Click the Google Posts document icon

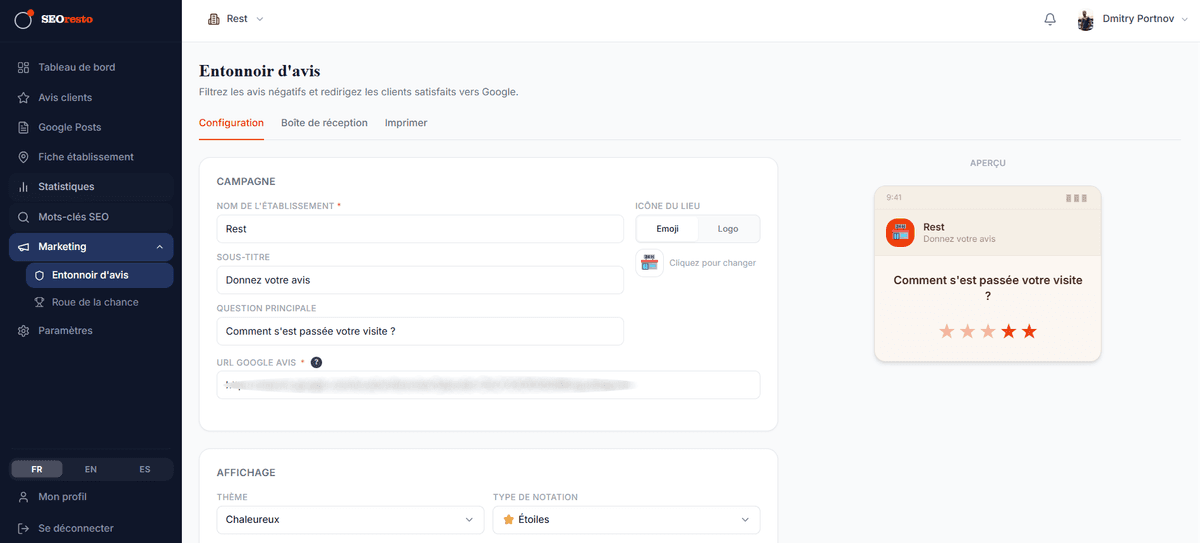coord(23,128)
